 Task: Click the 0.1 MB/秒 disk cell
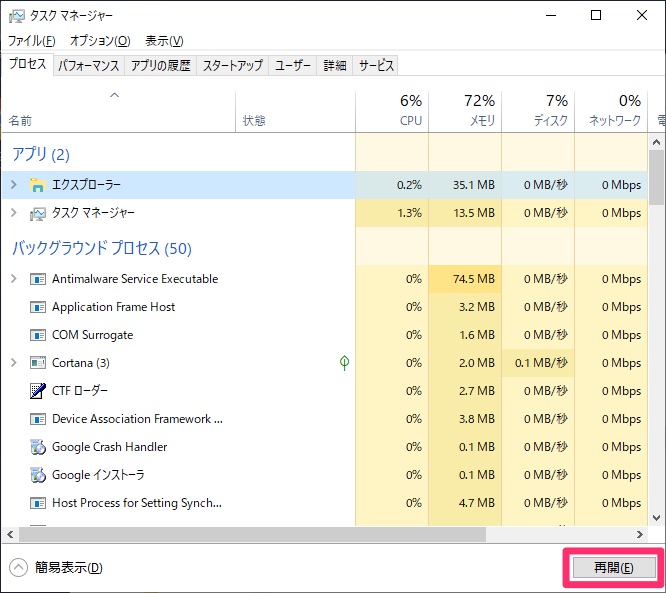tap(538, 363)
